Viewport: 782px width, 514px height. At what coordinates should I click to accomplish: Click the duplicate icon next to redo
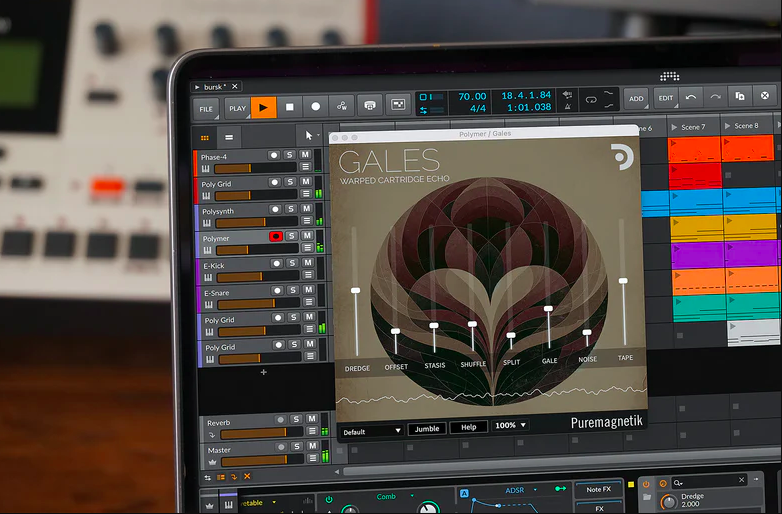point(740,96)
